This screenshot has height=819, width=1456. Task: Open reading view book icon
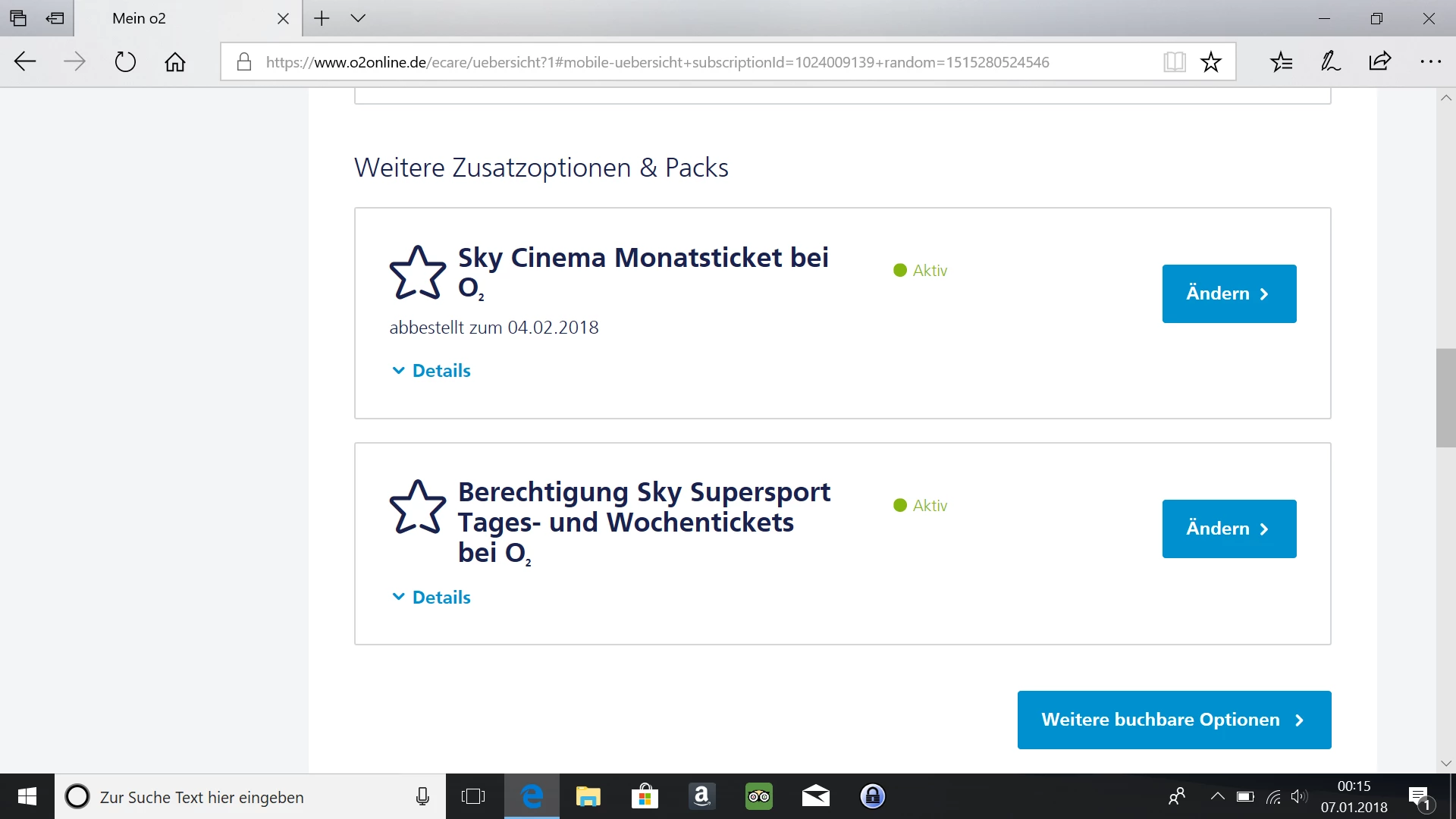point(1174,61)
